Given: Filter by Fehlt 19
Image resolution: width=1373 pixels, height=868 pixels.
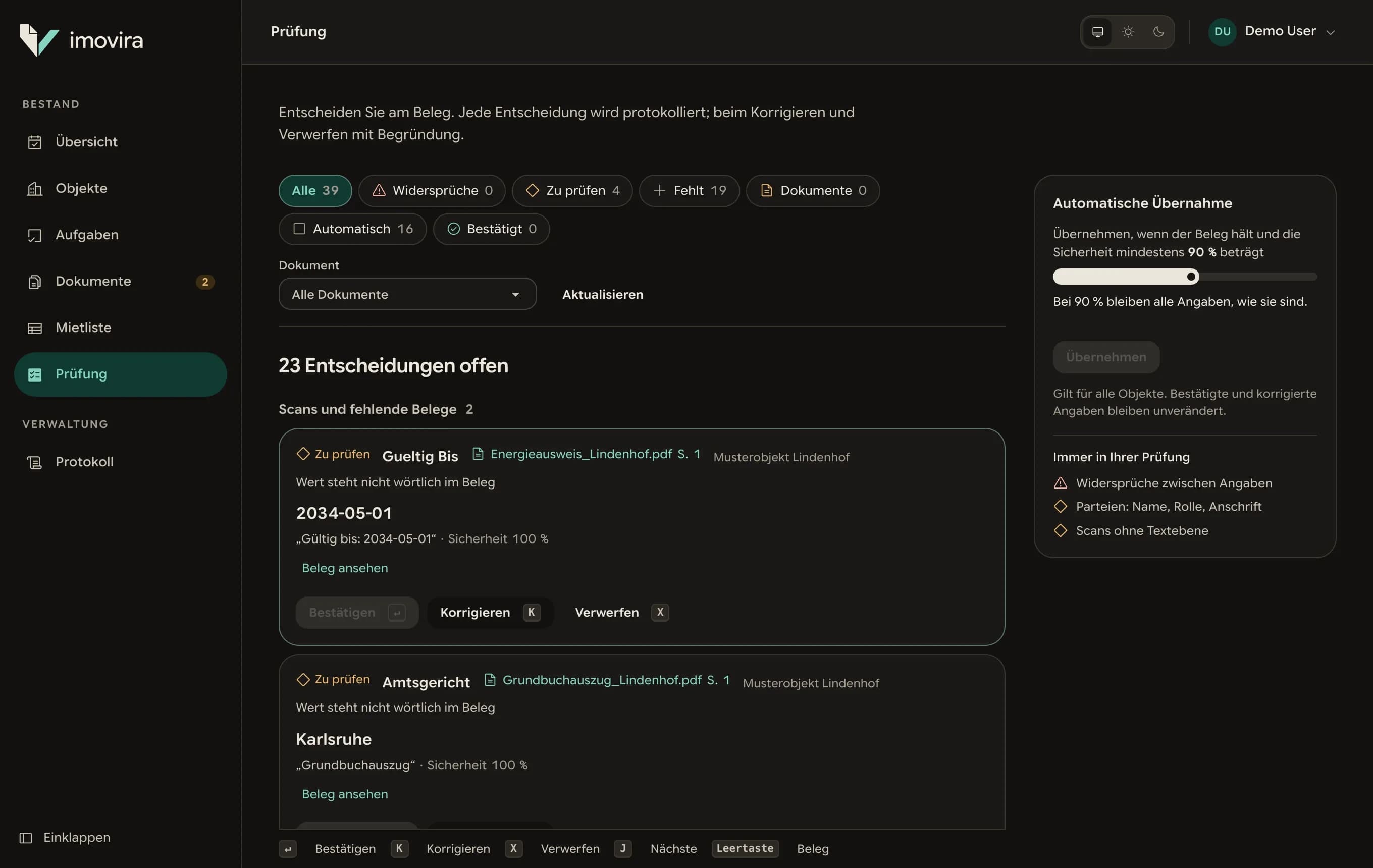Looking at the screenshot, I should (689, 190).
